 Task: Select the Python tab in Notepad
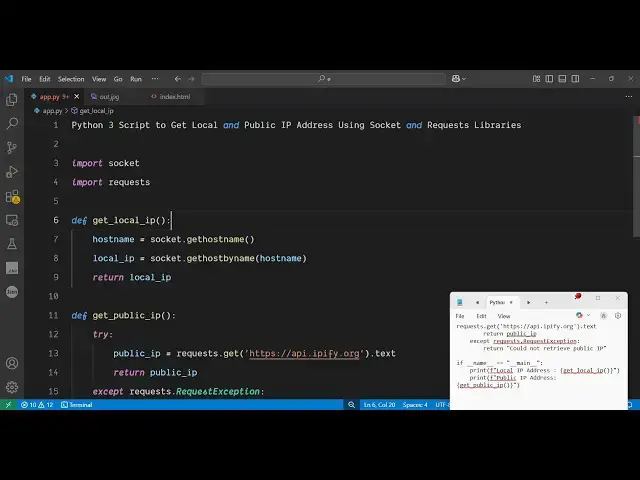[497, 302]
